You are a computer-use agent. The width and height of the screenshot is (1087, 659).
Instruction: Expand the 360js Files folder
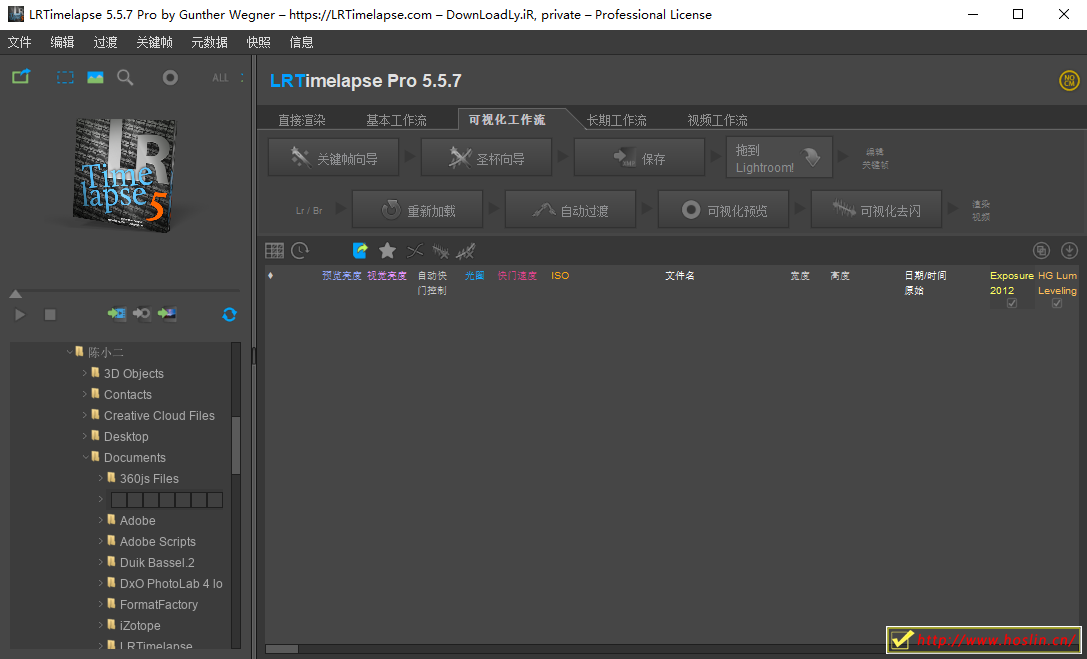(101, 478)
